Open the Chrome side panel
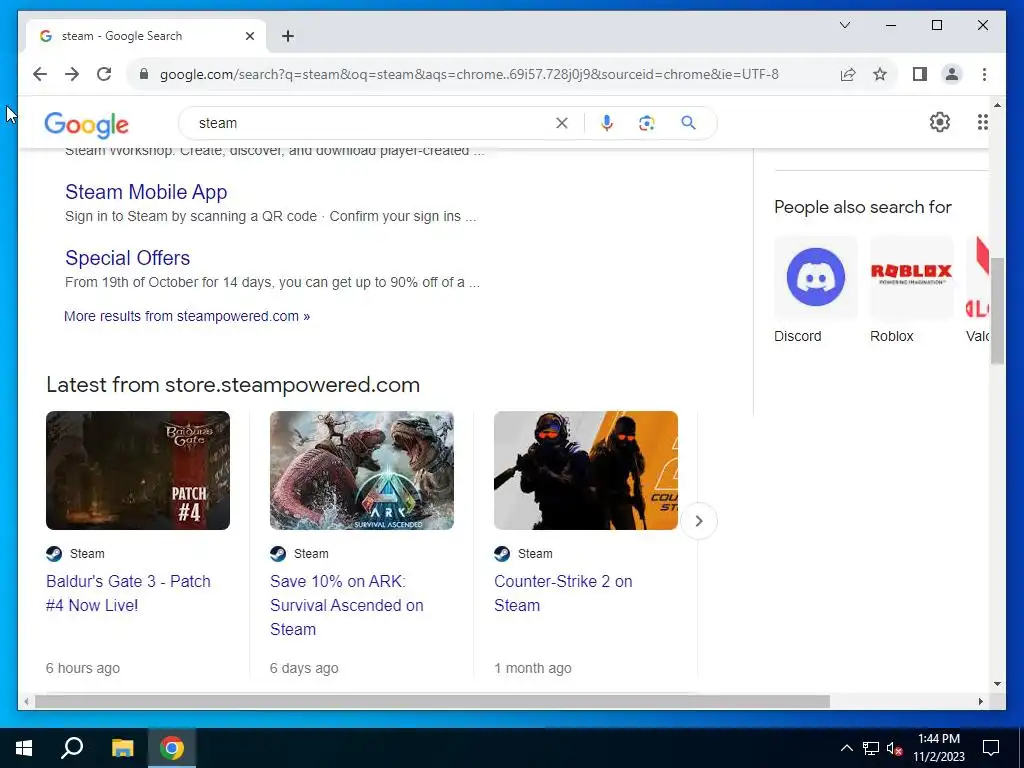Image resolution: width=1024 pixels, height=768 pixels. (920, 74)
